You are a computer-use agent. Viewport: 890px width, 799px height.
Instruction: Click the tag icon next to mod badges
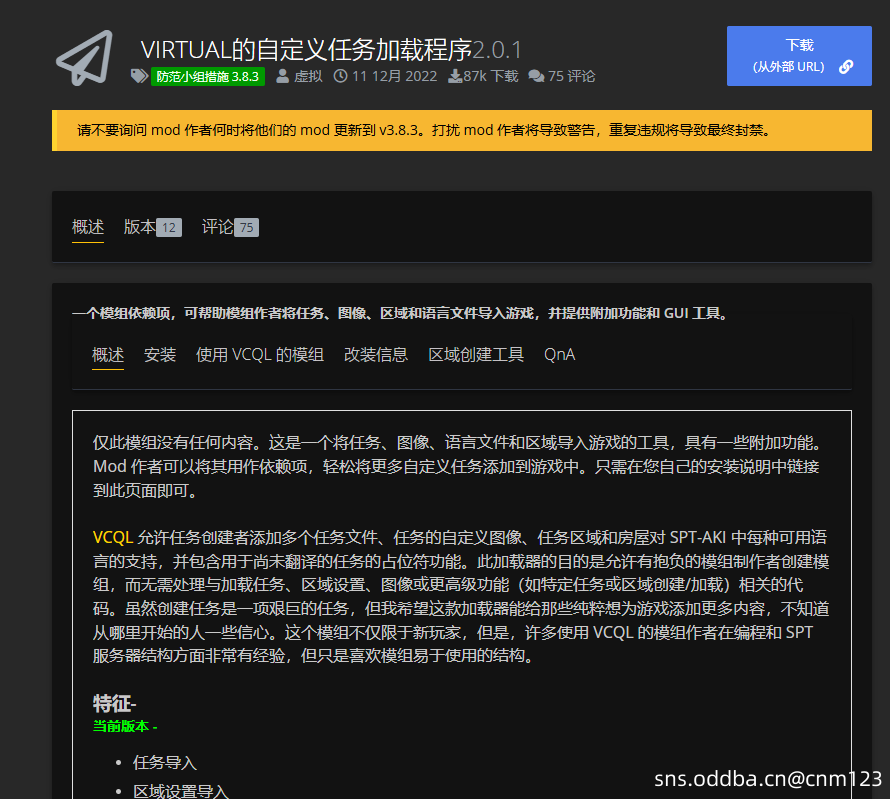[x=140, y=74]
